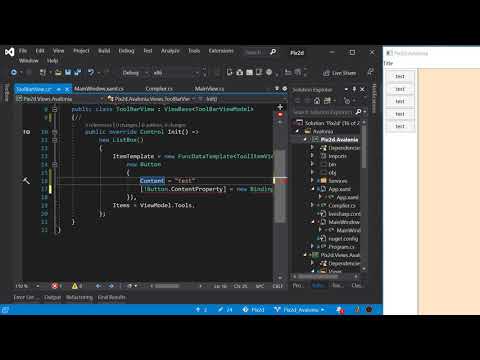Screen dimensions: 480x360
Task: Click the Live Share button
Action: point(340,73)
